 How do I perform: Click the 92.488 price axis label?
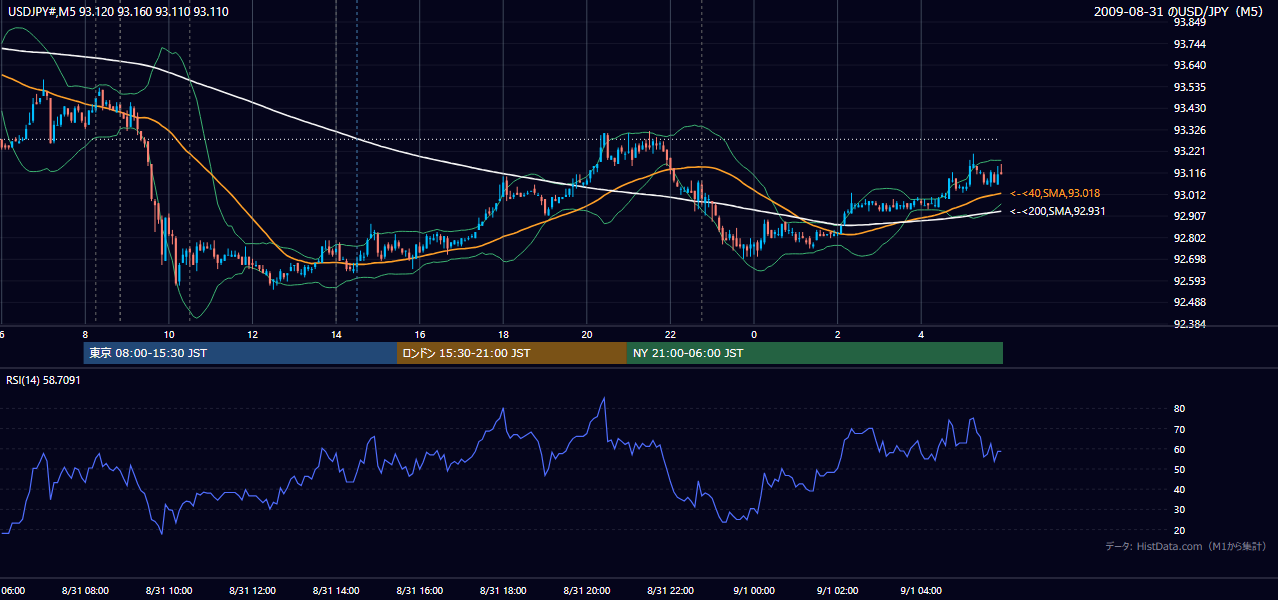click(1189, 302)
